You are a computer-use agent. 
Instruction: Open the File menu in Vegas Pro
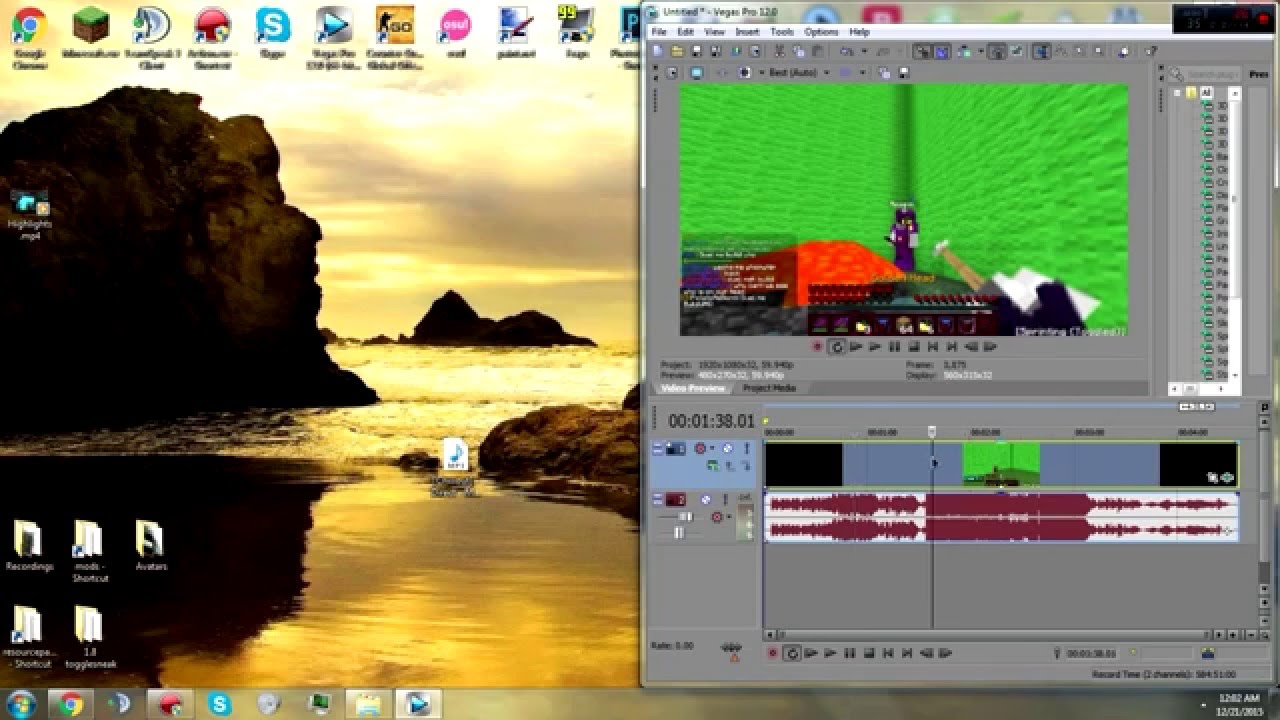pyautogui.click(x=659, y=32)
